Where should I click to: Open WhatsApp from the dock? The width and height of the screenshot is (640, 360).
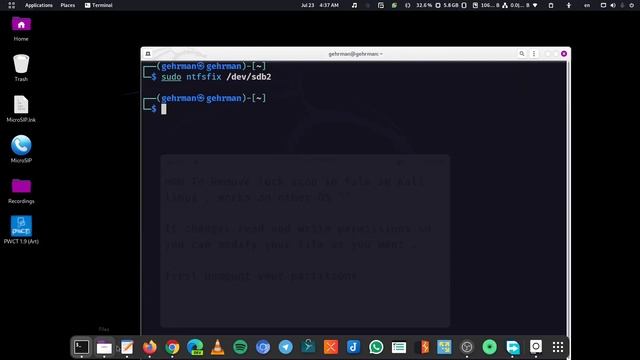(x=376, y=347)
